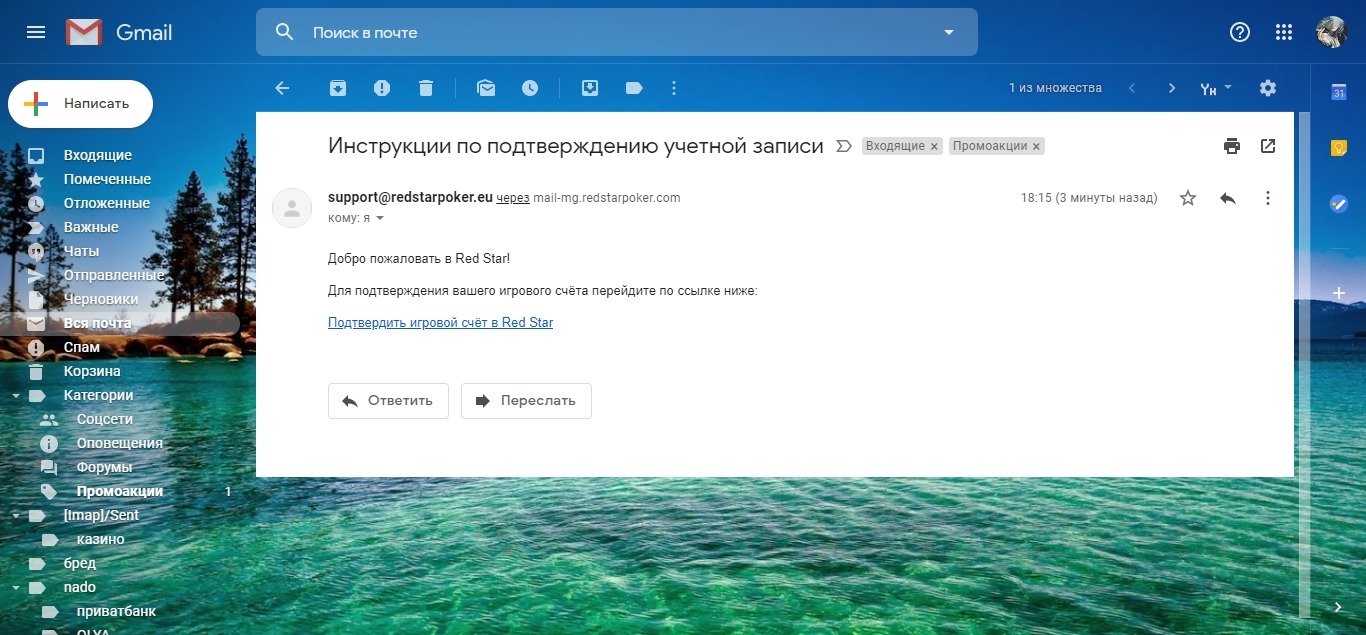Remove the Промоакции label chip

click(1036, 146)
